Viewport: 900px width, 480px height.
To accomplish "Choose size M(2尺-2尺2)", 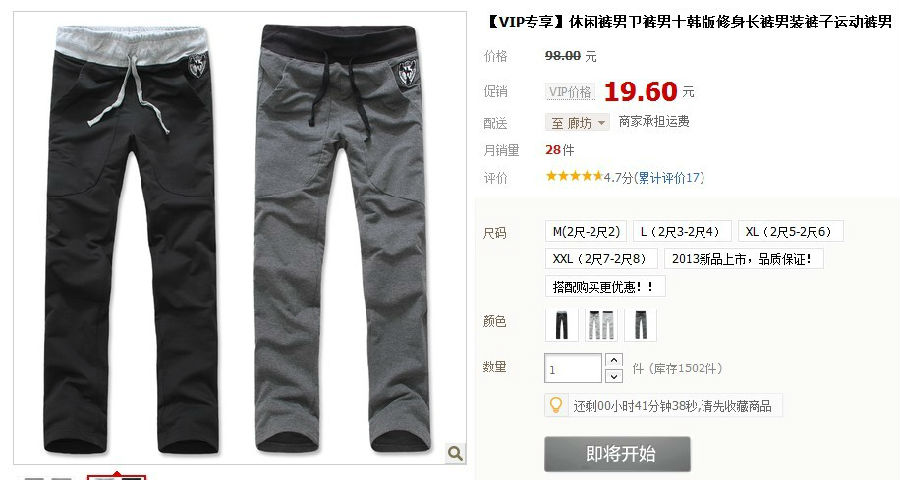I will [x=586, y=231].
